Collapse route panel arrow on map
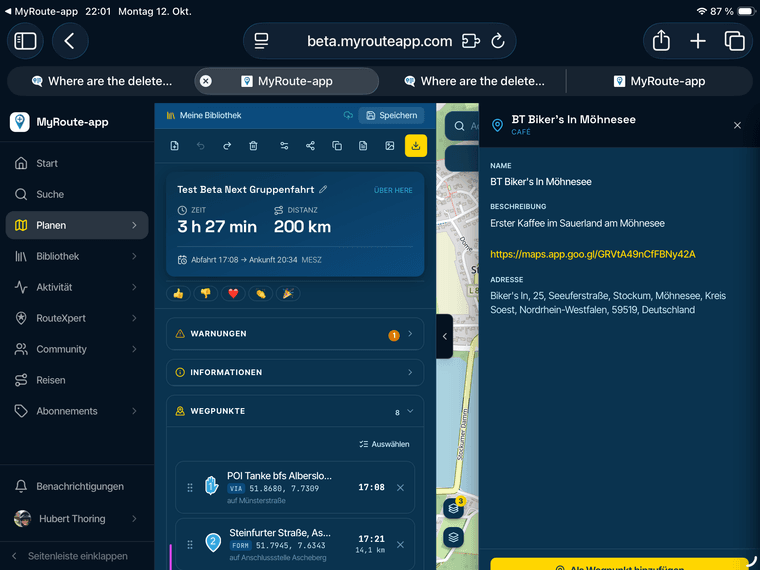Image resolution: width=760 pixels, height=570 pixels. click(444, 336)
